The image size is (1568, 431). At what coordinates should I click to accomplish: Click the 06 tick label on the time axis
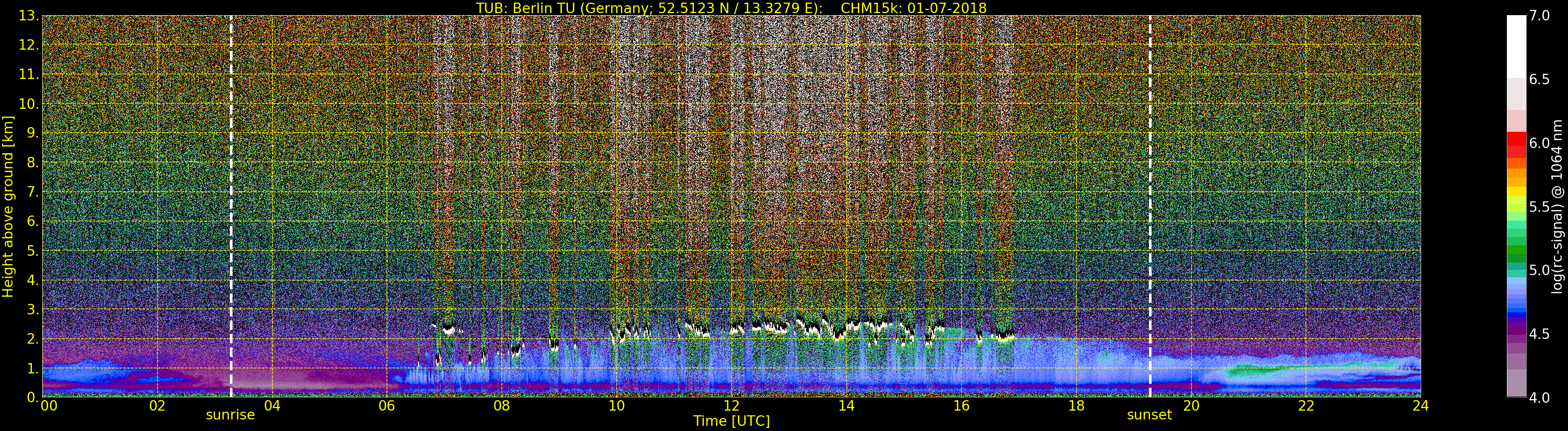point(387,405)
